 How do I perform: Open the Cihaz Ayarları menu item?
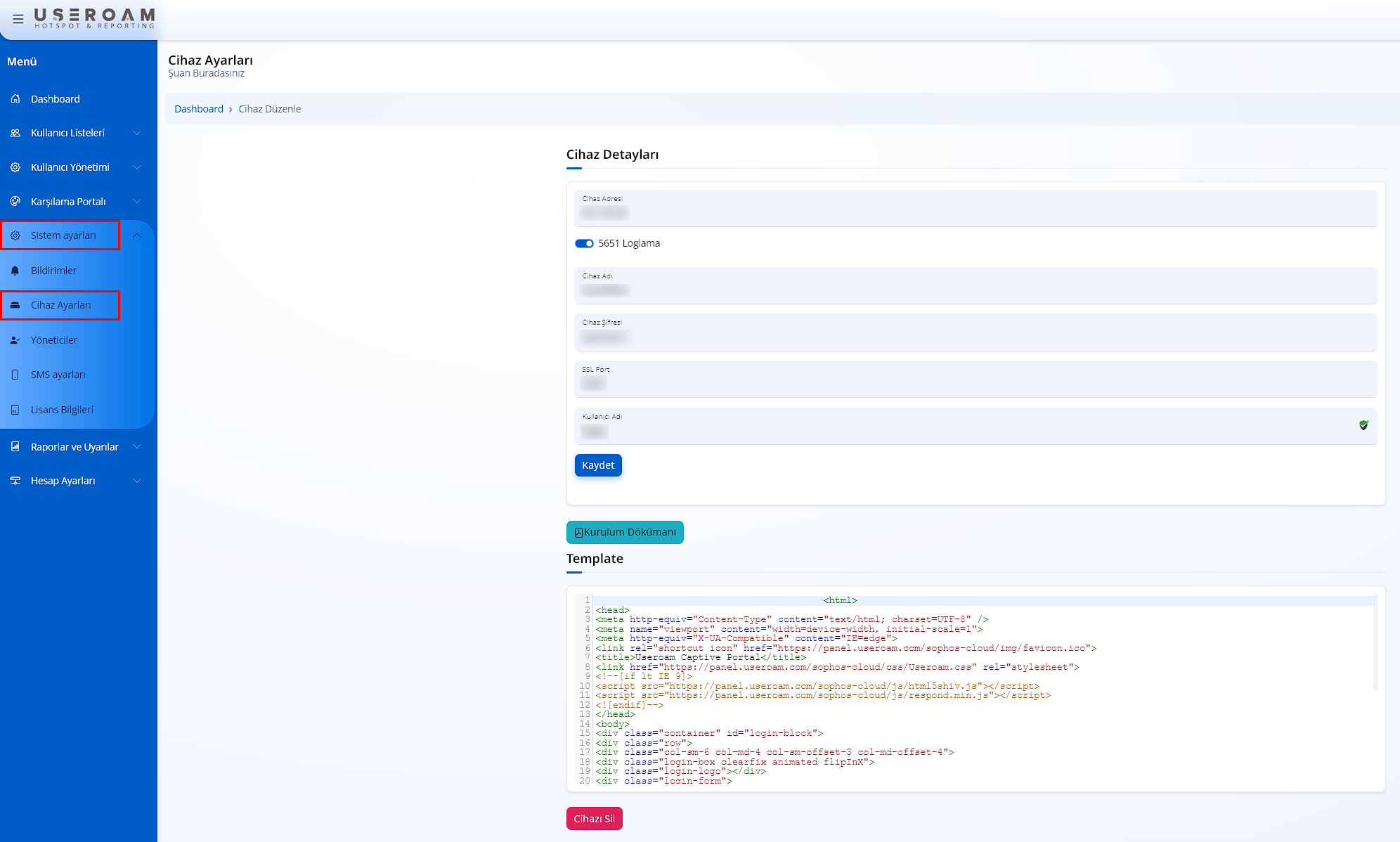click(x=61, y=305)
